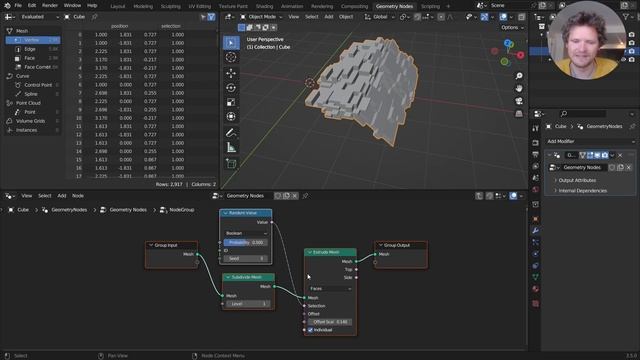Open the node editor Add menu
Image resolution: width=640 pixels, height=360 pixels.
point(62,196)
